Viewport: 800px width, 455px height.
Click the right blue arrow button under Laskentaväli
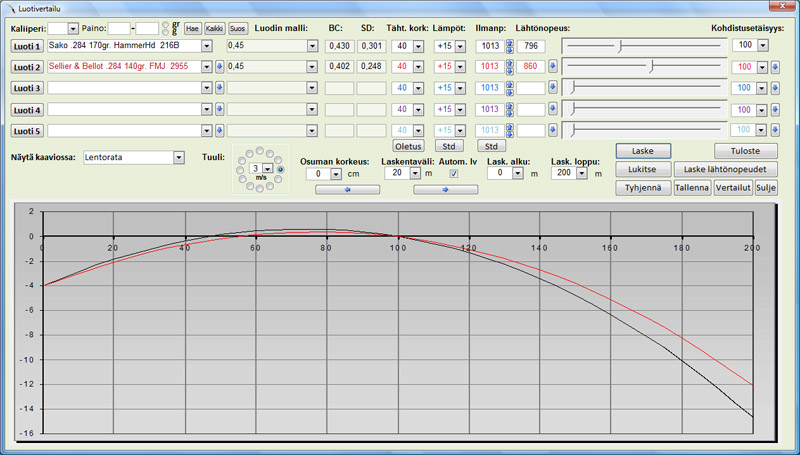[x=445, y=190]
